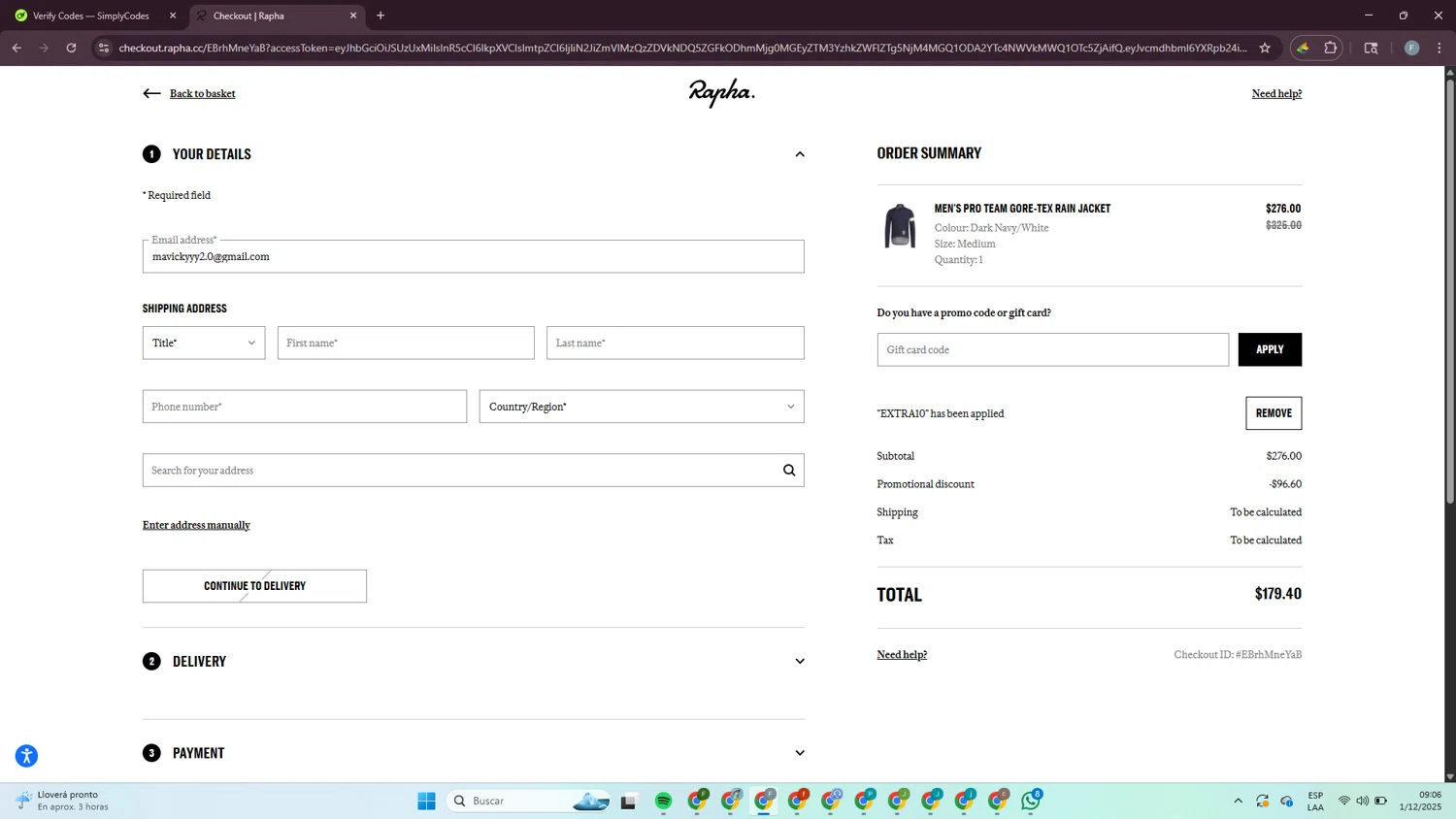Open volume control in system tray
Image resolution: width=1456 pixels, height=819 pixels.
point(1362,801)
